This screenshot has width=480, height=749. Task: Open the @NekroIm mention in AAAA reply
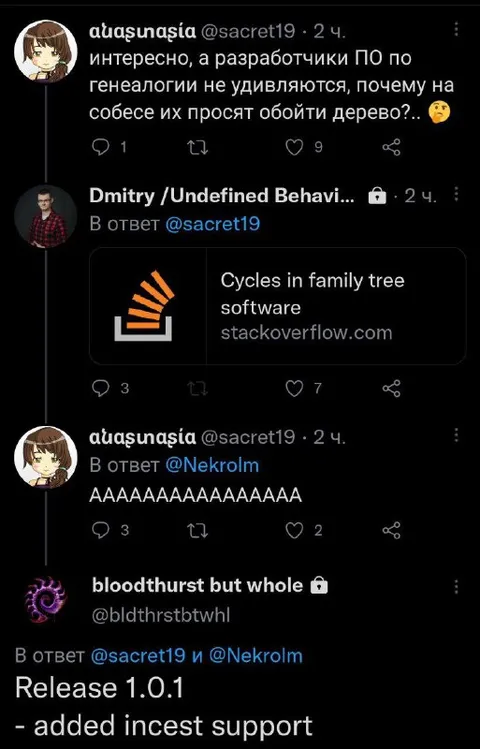[x=212, y=465]
